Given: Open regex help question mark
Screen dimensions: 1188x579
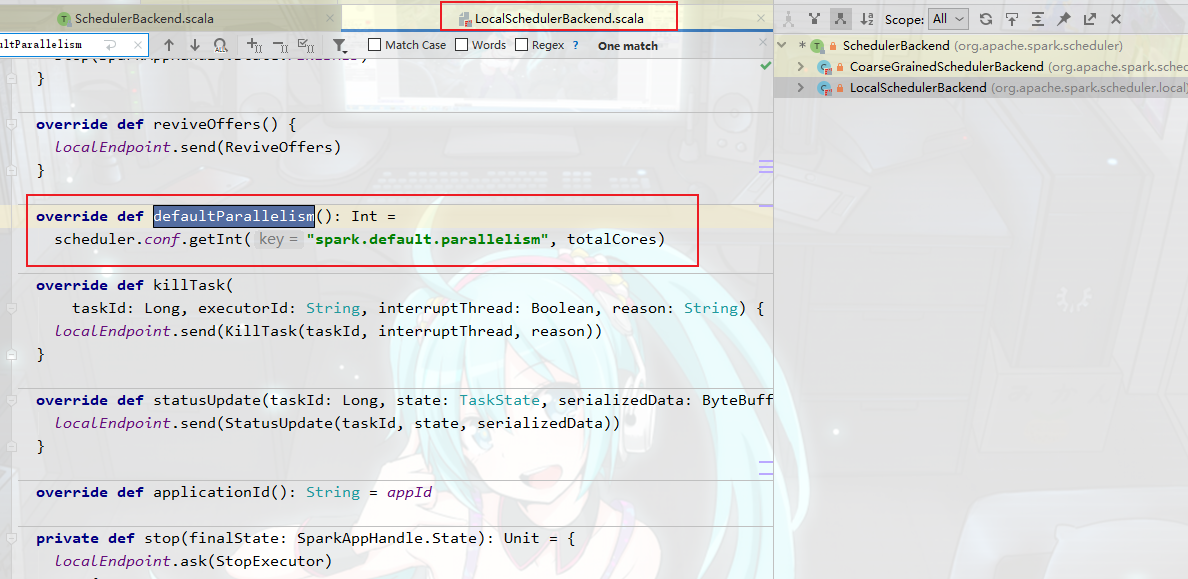Looking at the screenshot, I should pyautogui.click(x=576, y=45).
